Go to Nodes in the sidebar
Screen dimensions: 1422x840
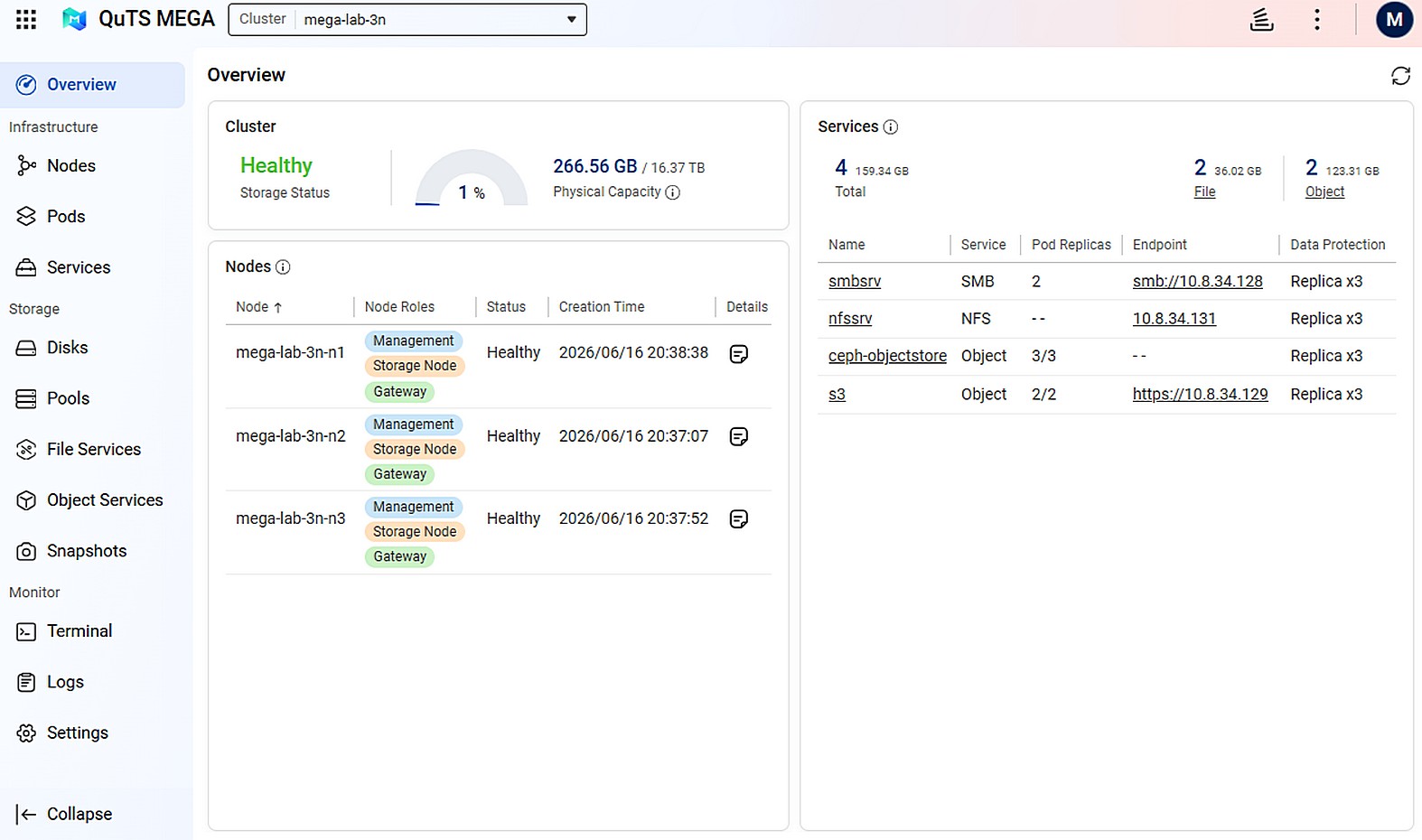[92, 165]
